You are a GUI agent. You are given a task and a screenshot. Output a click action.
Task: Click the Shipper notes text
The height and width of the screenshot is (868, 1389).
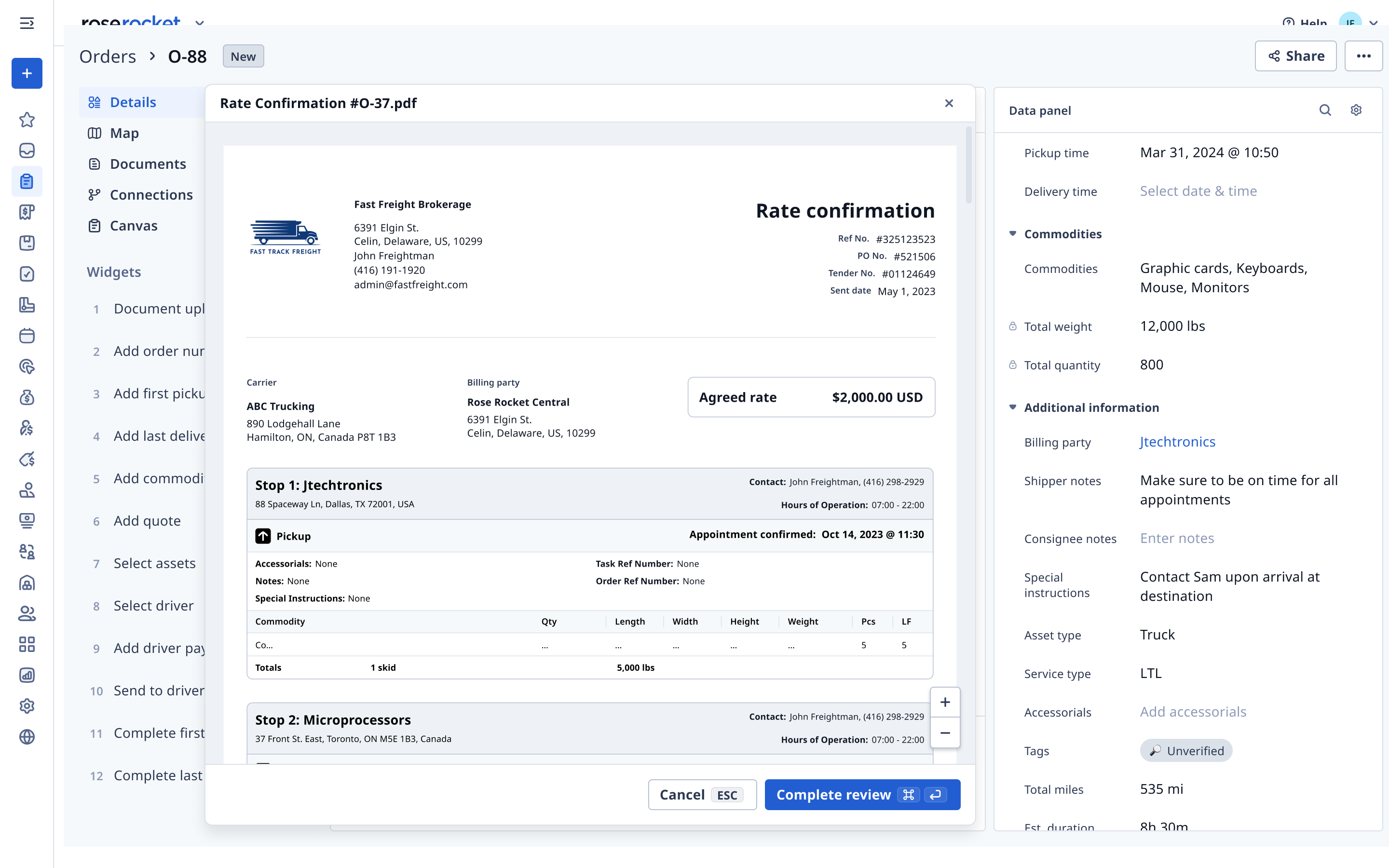pos(1239,489)
